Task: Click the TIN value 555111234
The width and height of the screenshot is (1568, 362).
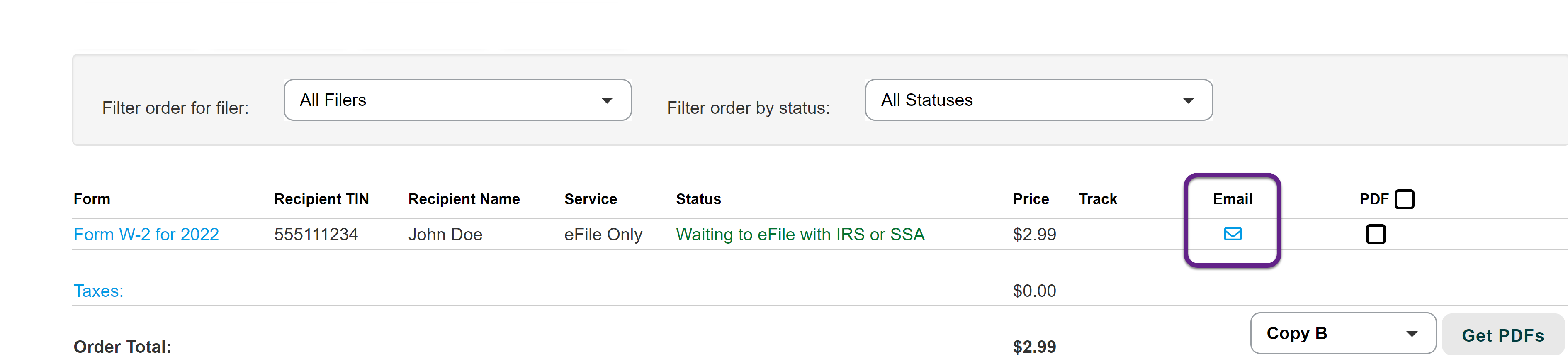Action: pyautogui.click(x=316, y=235)
